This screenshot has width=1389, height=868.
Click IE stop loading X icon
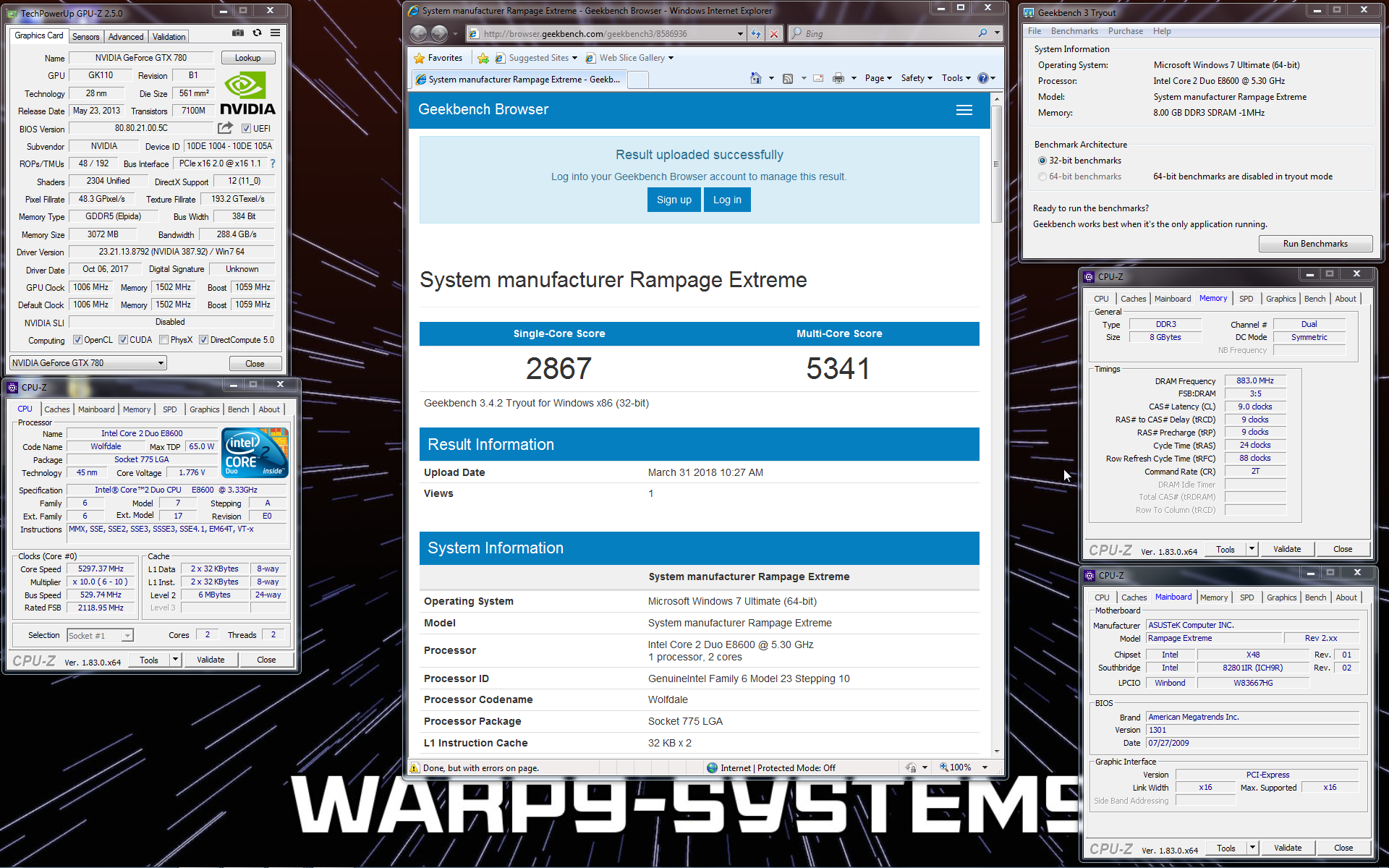774,33
